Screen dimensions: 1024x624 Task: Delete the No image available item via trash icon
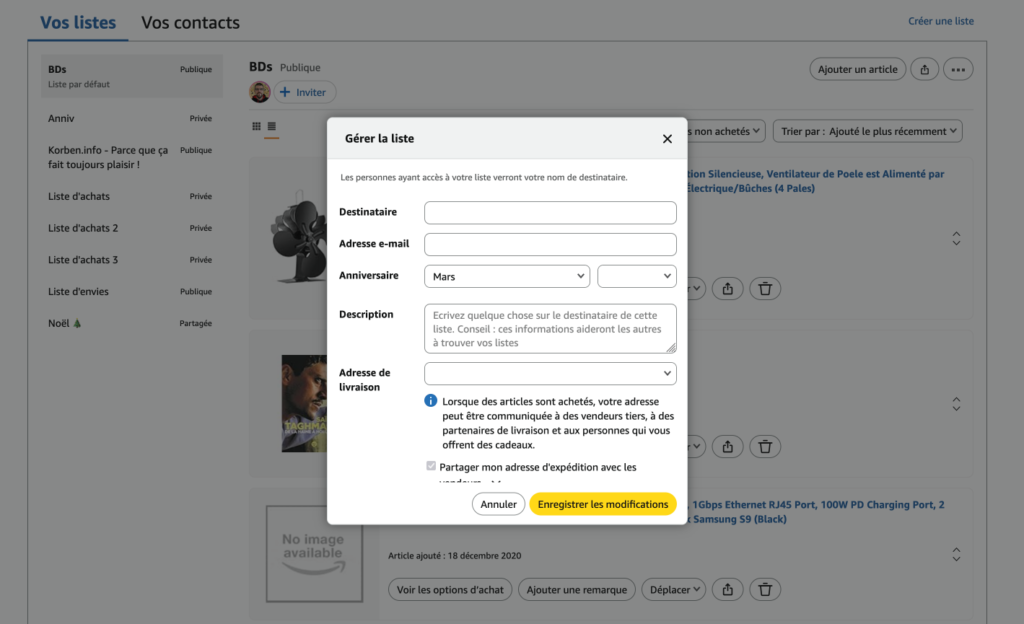[765, 589]
